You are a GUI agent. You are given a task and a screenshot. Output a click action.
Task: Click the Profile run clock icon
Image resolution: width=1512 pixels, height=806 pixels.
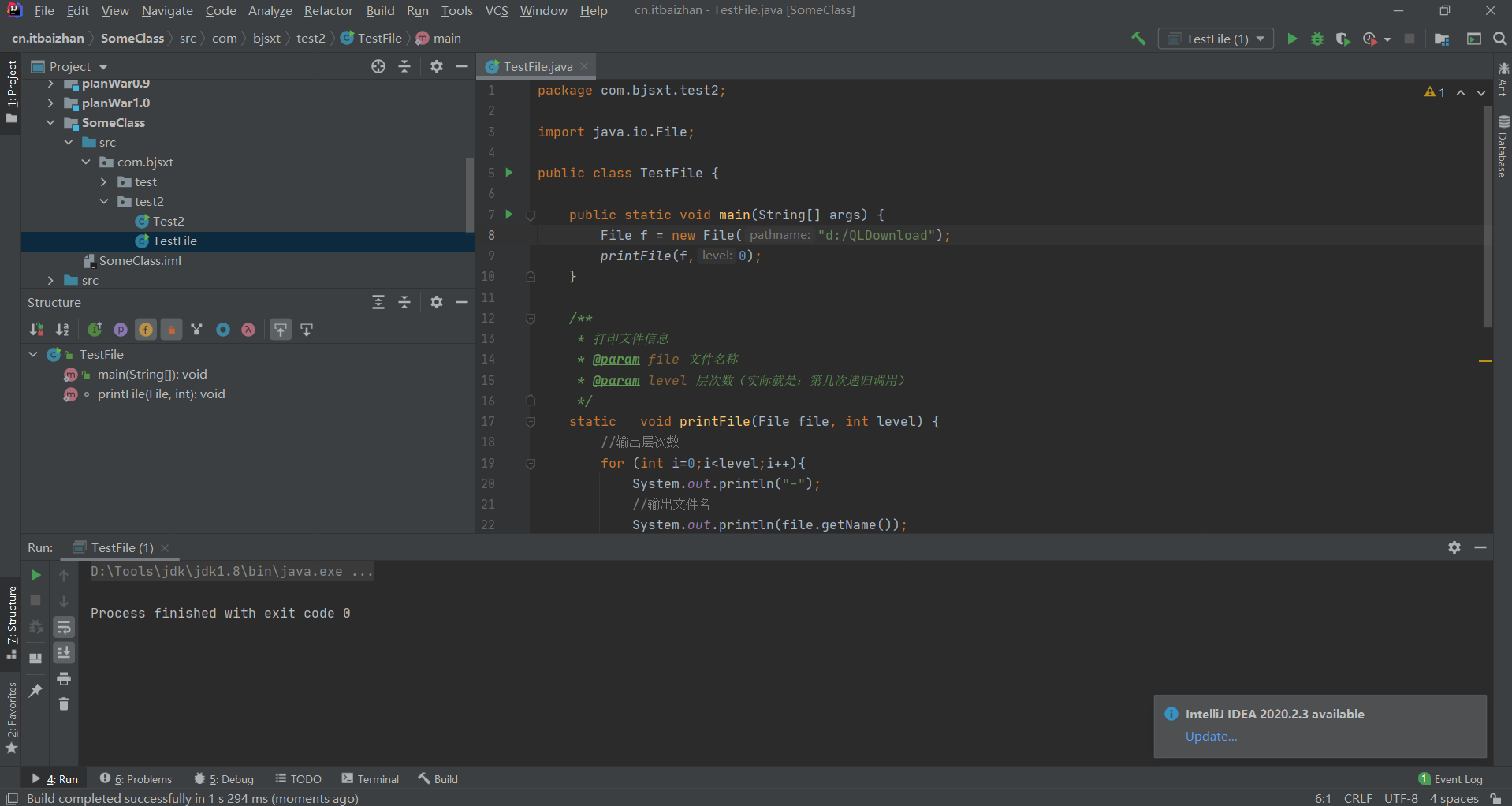[1371, 39]
